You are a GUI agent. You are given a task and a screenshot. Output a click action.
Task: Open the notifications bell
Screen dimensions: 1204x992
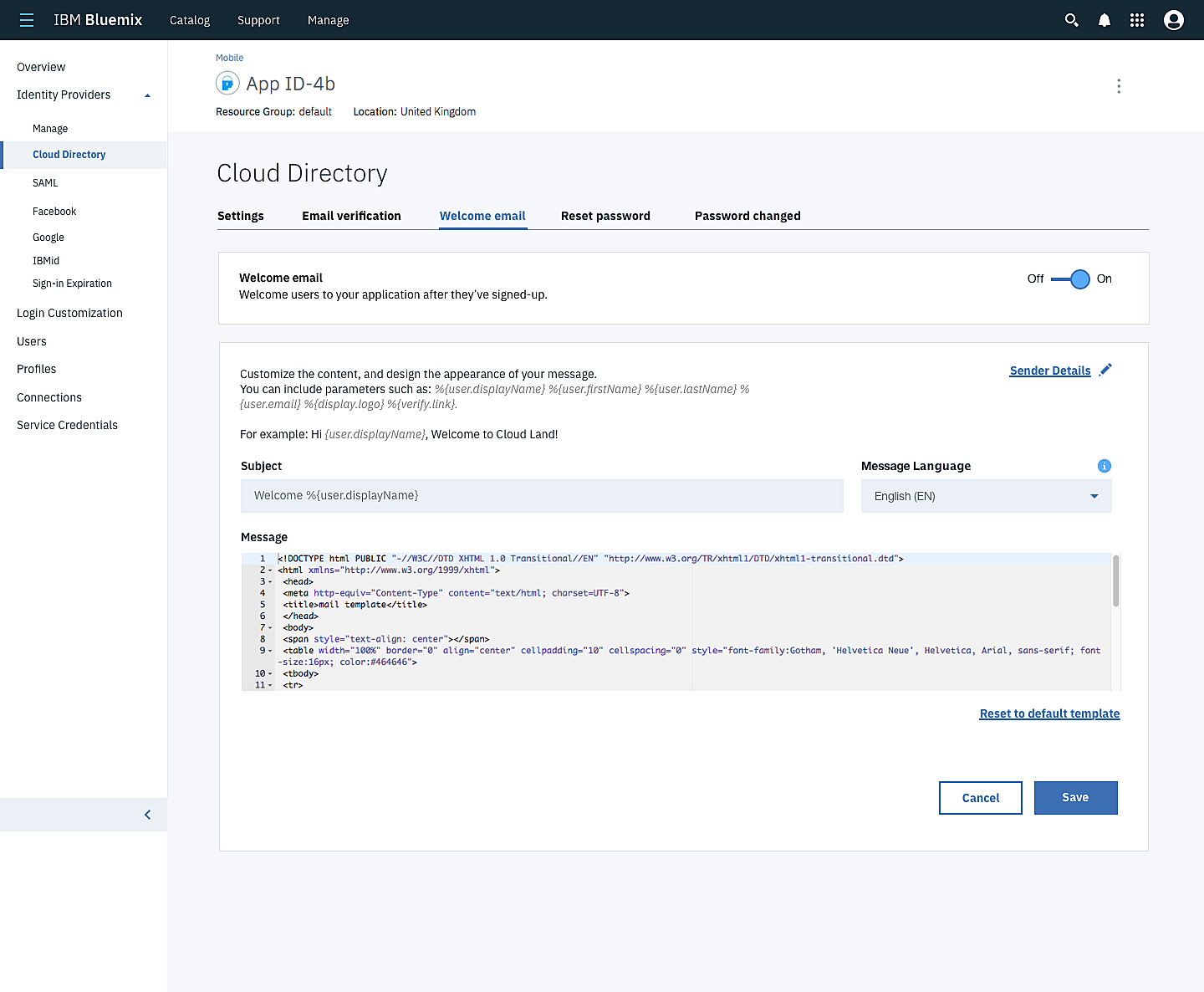coord(1105,20)
